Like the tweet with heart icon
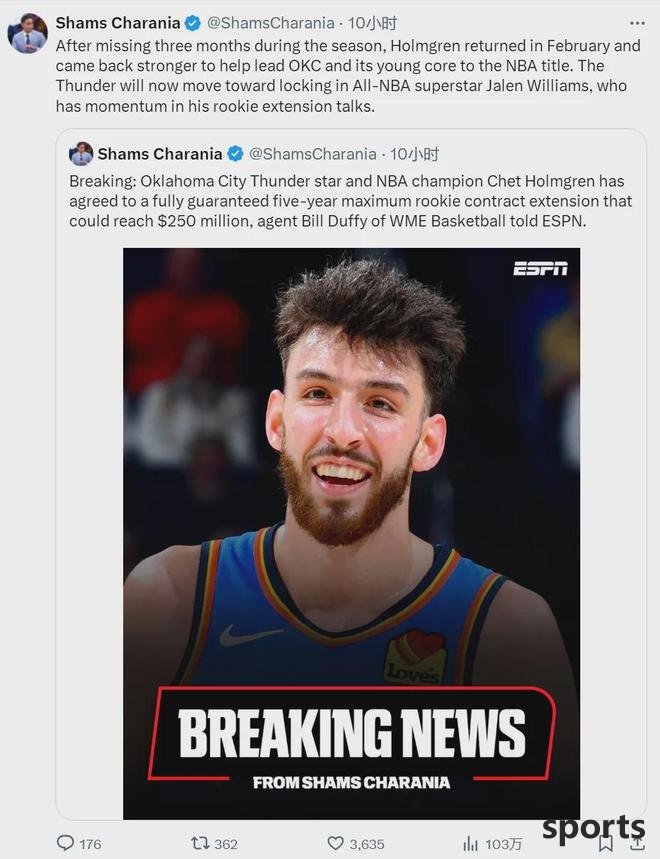 pos(335,843)
